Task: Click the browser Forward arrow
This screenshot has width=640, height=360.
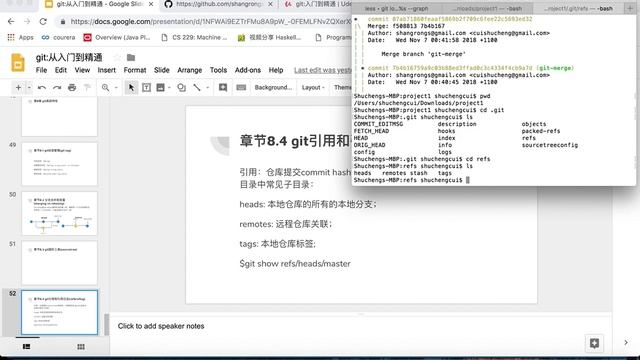Action: pos(27,21)
